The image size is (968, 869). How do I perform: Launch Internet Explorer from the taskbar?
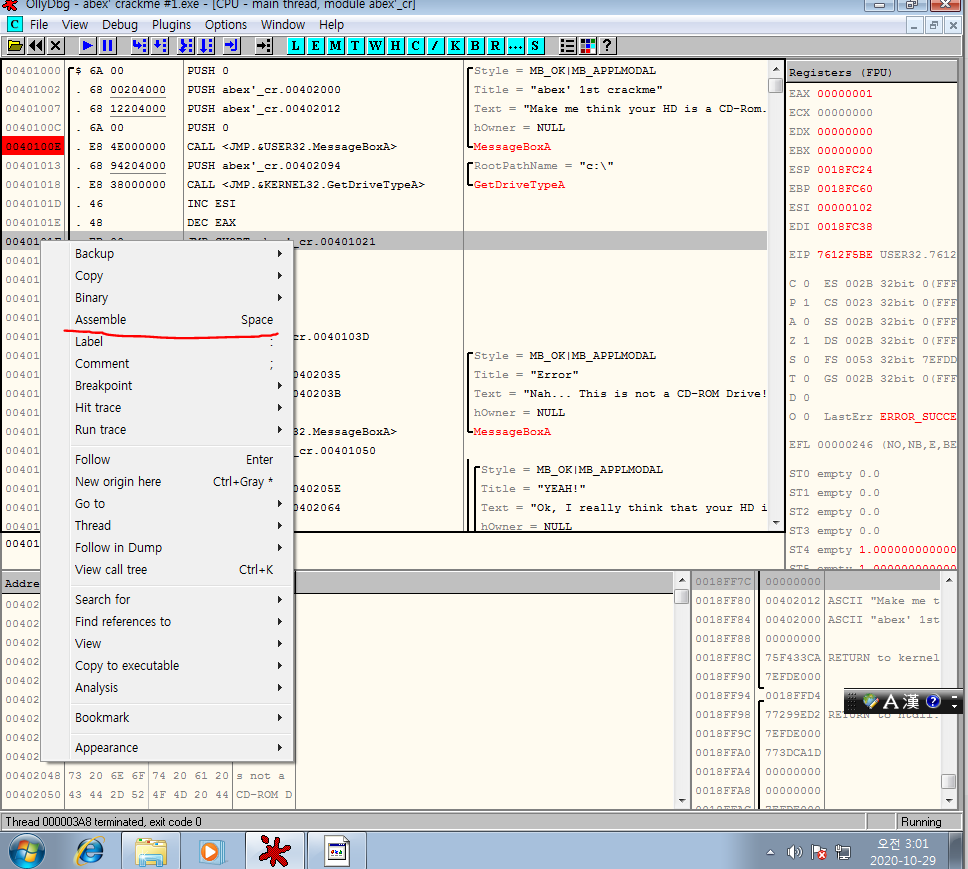coord(90,852)
